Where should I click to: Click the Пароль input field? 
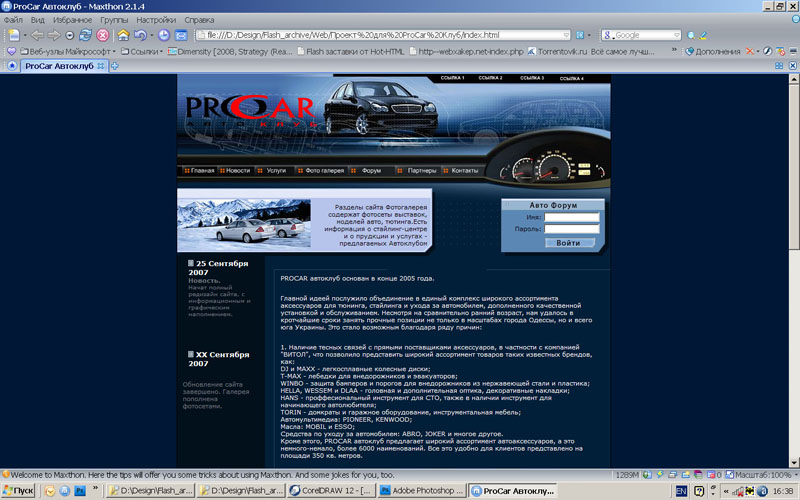571,229
